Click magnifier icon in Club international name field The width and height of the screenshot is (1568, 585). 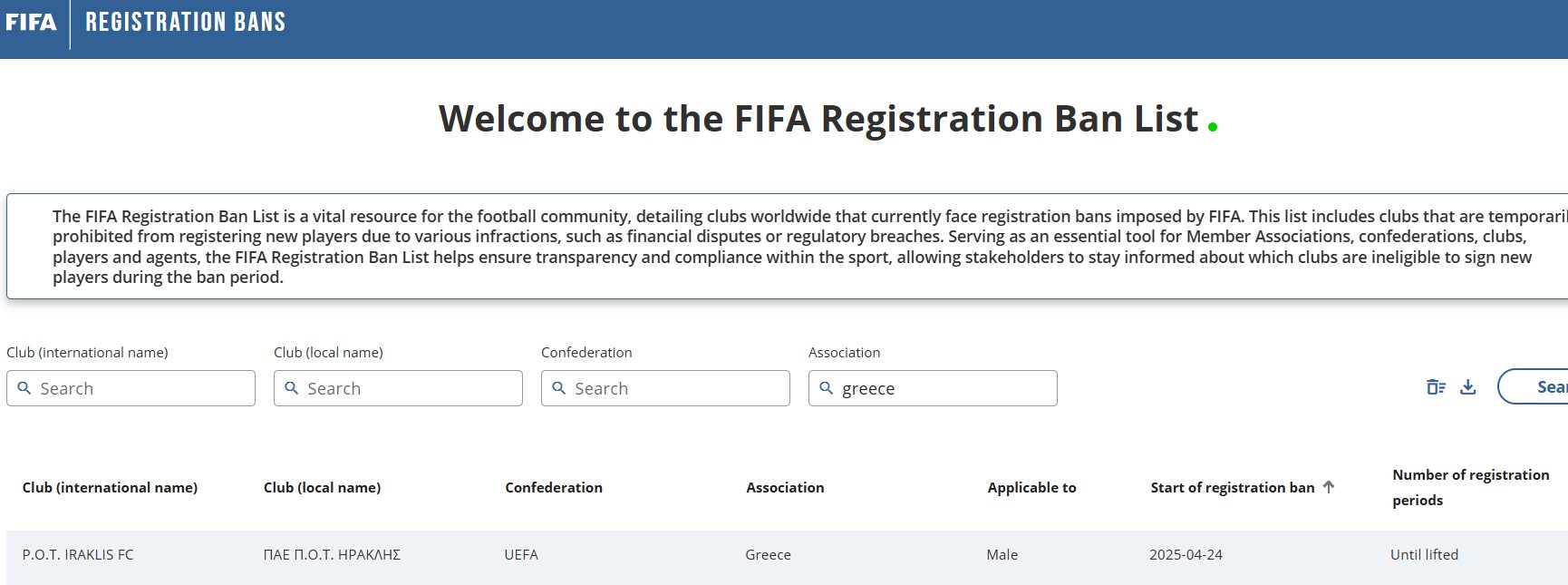click(24, 388)
